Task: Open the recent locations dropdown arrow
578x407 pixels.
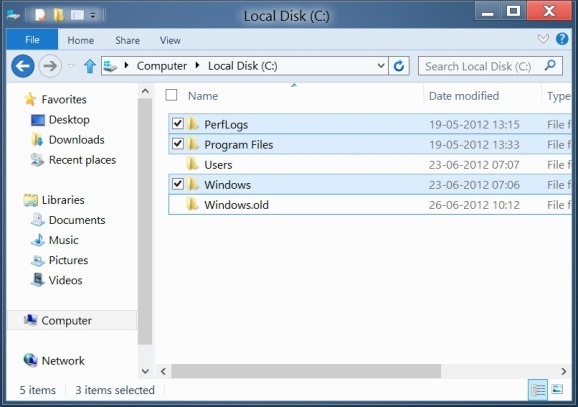Action: [72, 66]
